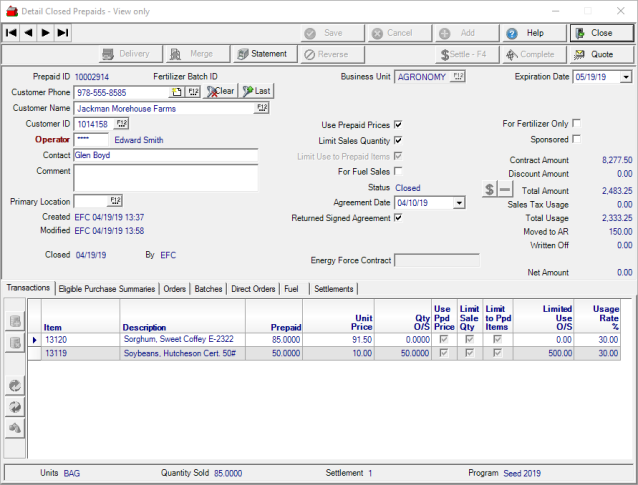The height and width of the screenshot is (485, 638).
Task: Open the Statement report
Action: [x=262, y=54]
